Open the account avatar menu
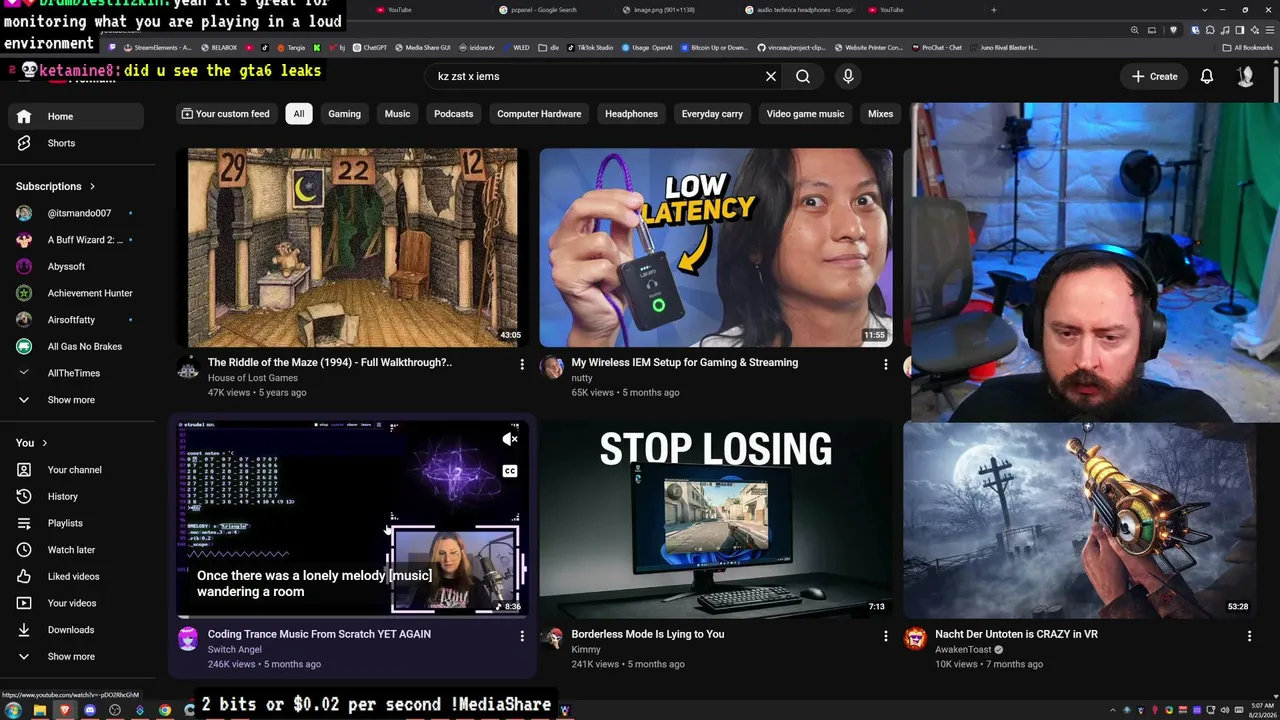Image resolution: width=1280 pixels, height=720 pixels. click(x=1245, y=76)
